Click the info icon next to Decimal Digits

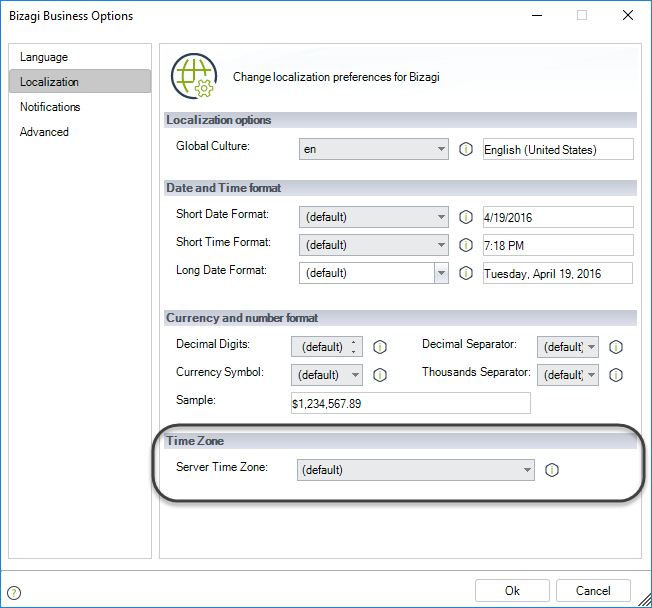380,347
